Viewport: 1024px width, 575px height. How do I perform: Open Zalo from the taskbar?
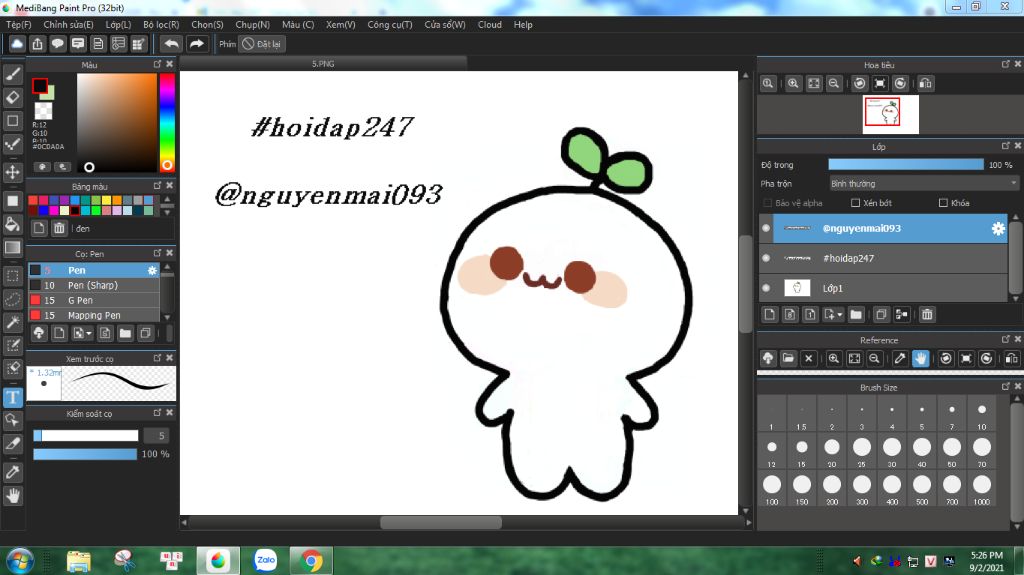coord(265,561)
